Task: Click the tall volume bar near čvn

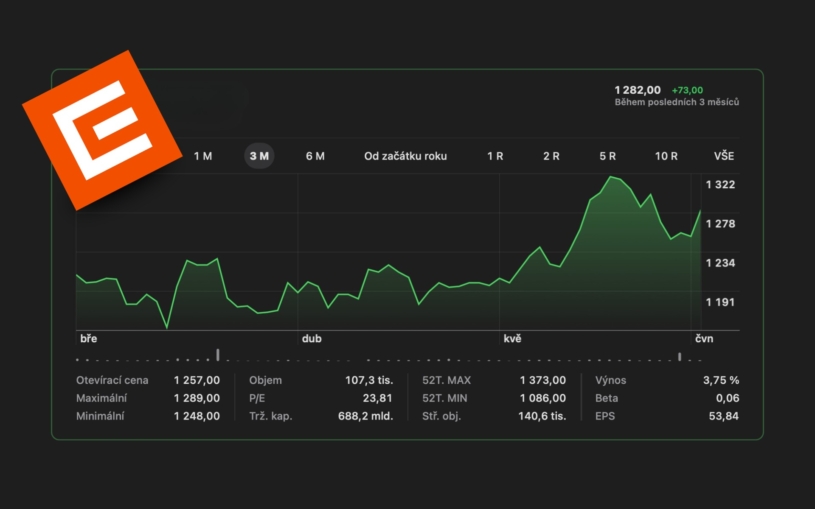Action: point(679,357)
